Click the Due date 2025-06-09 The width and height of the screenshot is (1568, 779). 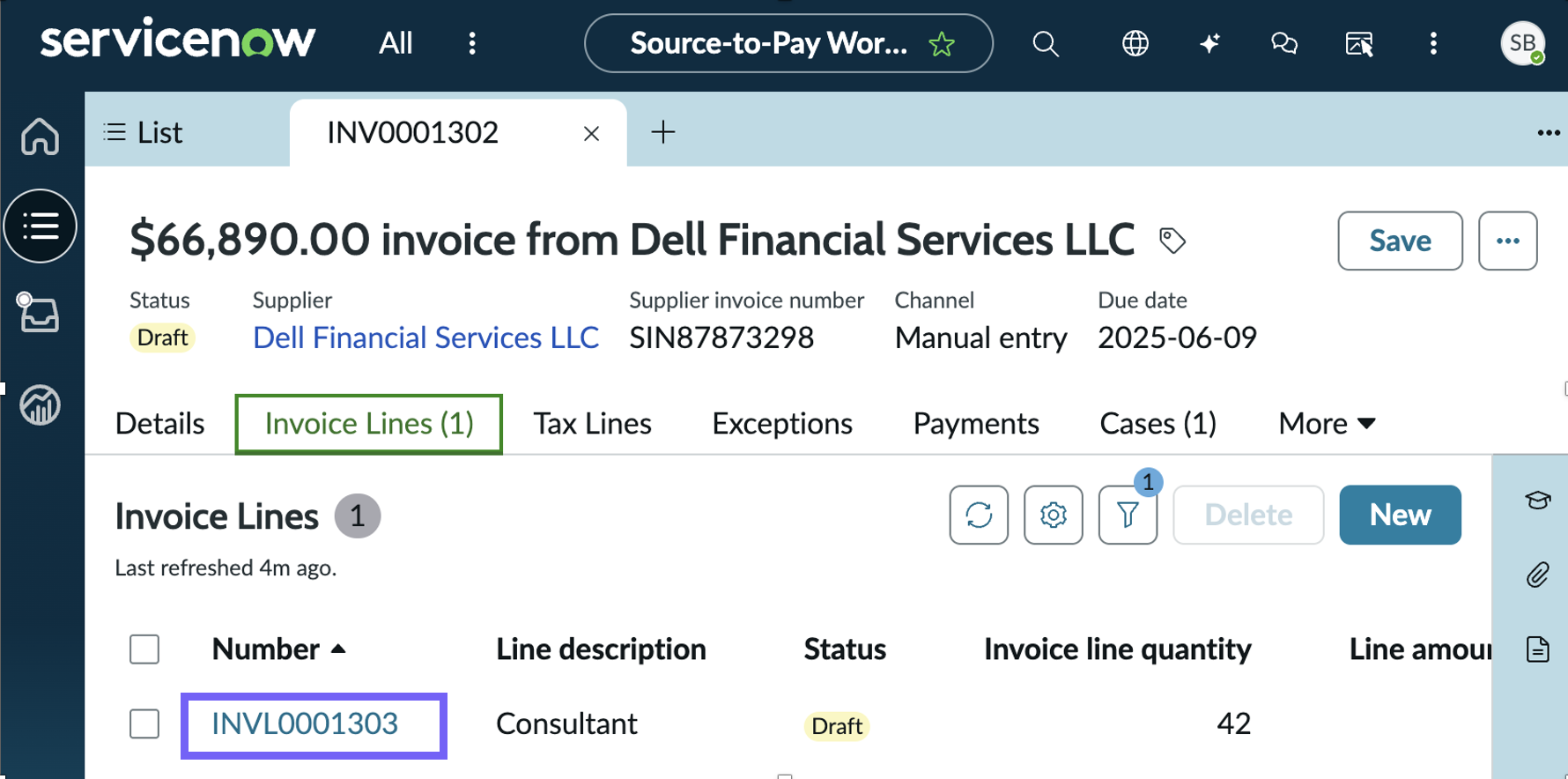(x=1177, y=338)
